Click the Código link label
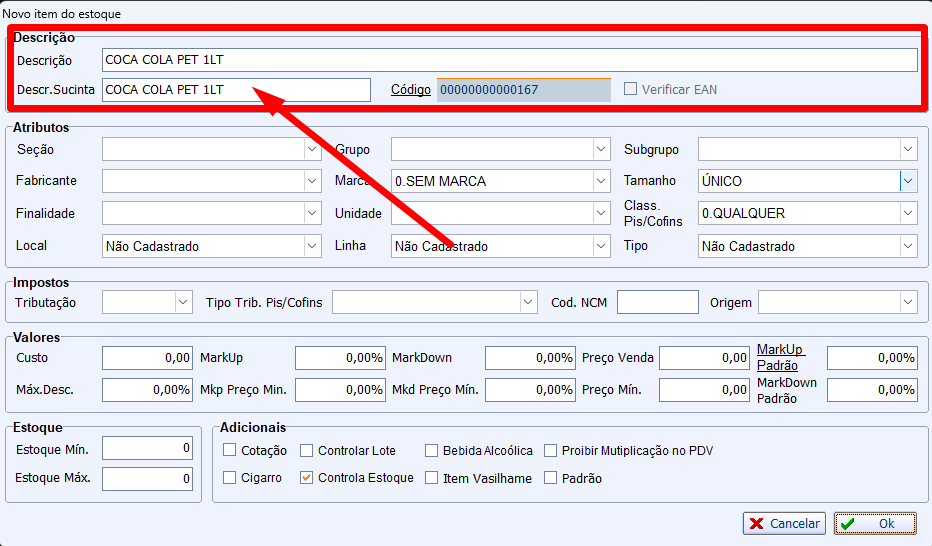 (x=411, y=90)
